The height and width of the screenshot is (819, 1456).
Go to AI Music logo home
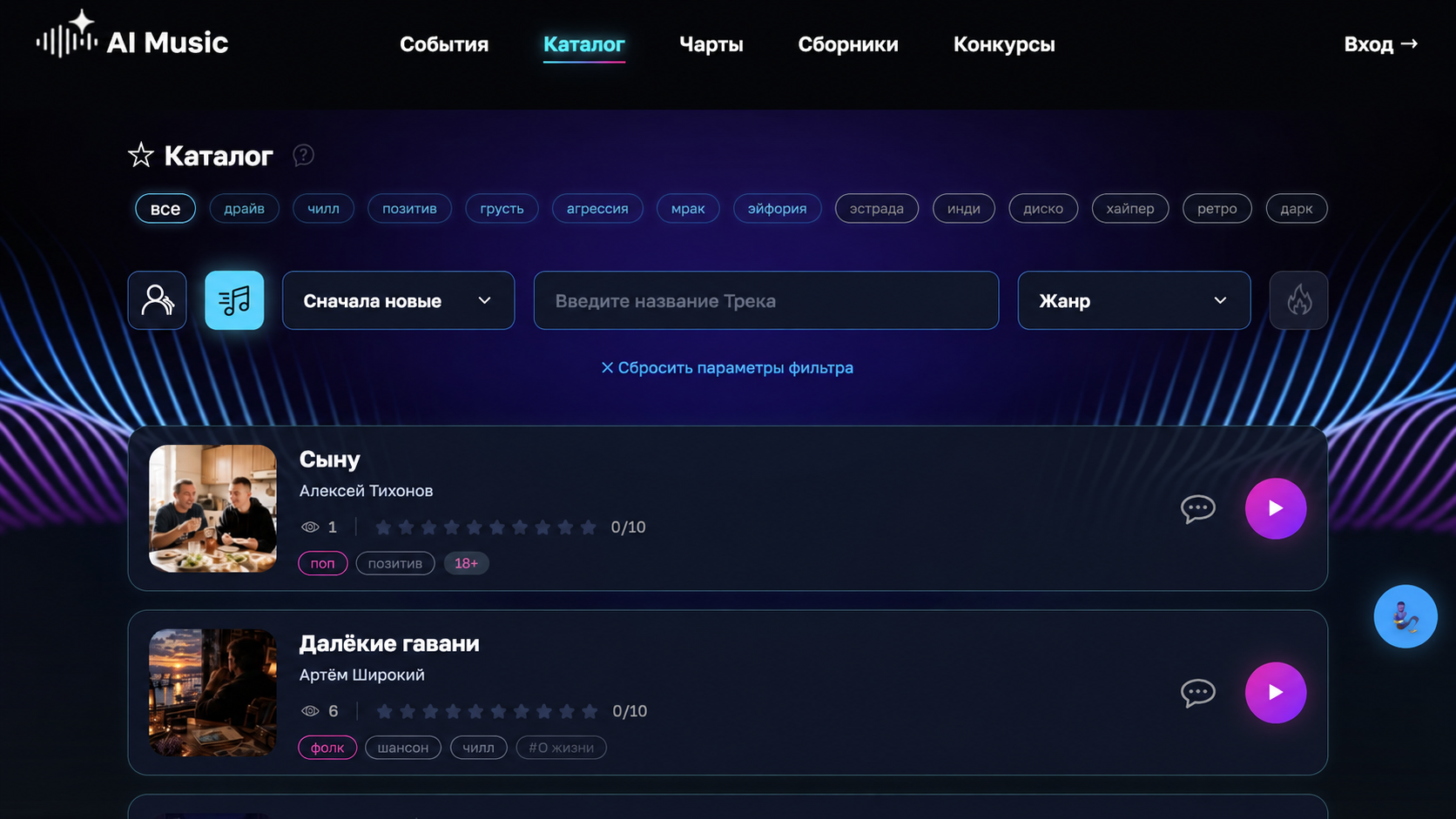[x=132, y=37]
